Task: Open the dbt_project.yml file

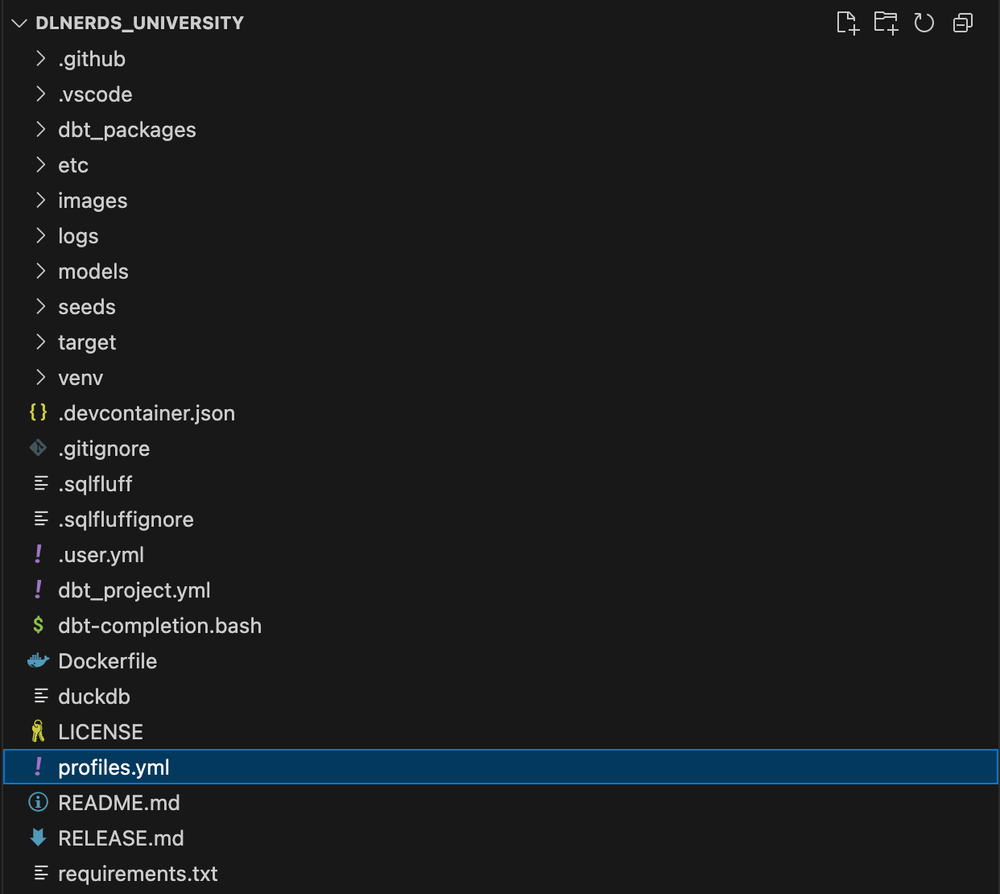Action: click(134, 589)
